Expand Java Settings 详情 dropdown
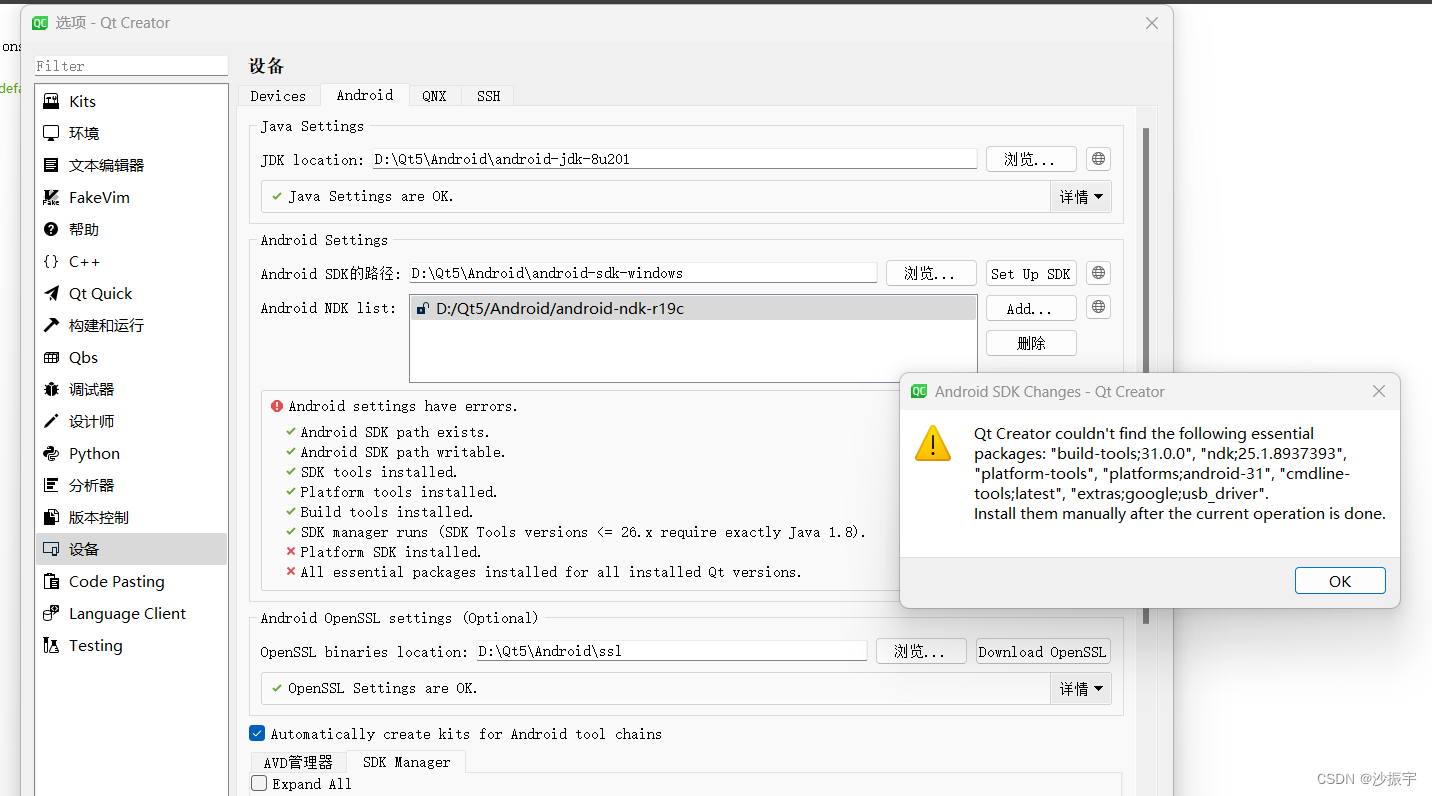The height and width of the screenshot is (796, 1432). tap(1081, 197)
